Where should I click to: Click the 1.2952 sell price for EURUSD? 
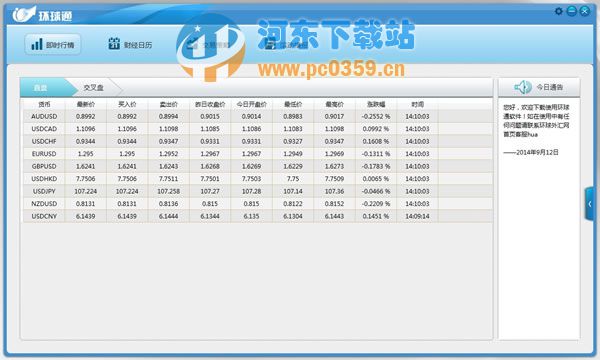coord(168,154)
